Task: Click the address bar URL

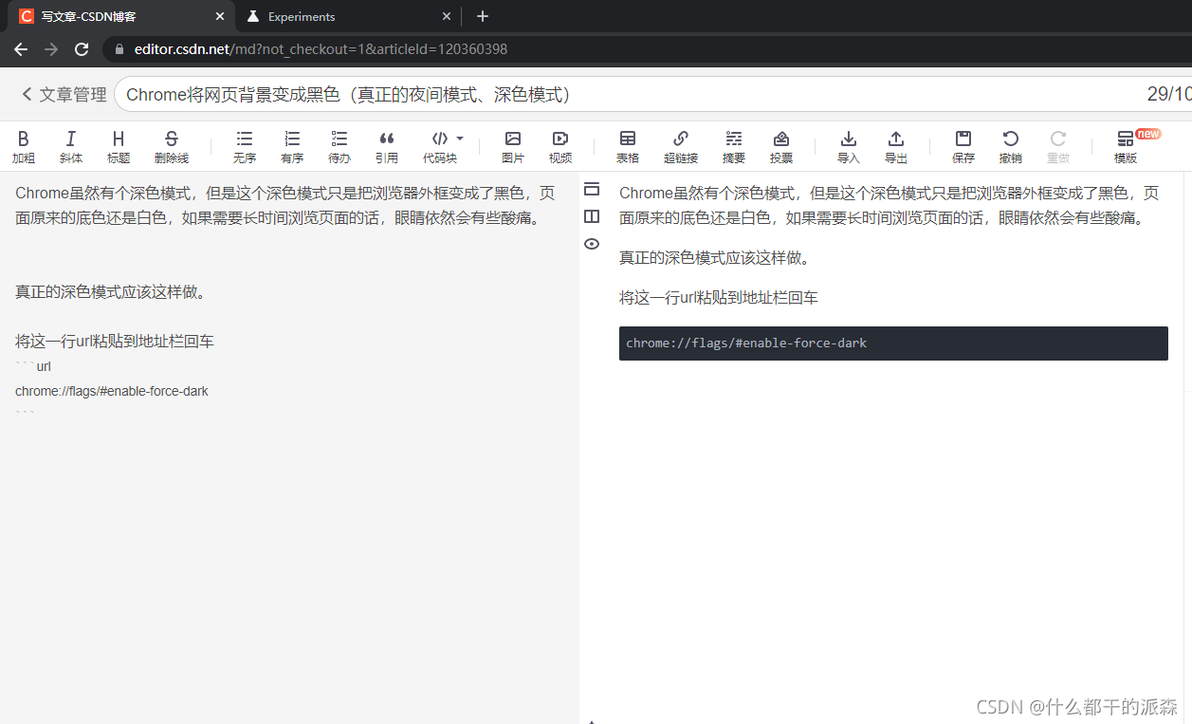Action: (x=321, y=49)
